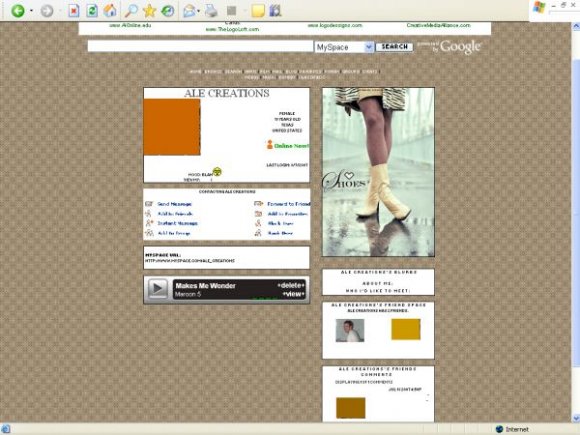Image resolution: width=580 pixels, height=435 pixels.
Task: Click the Windows flag logo
Action: 539,7
